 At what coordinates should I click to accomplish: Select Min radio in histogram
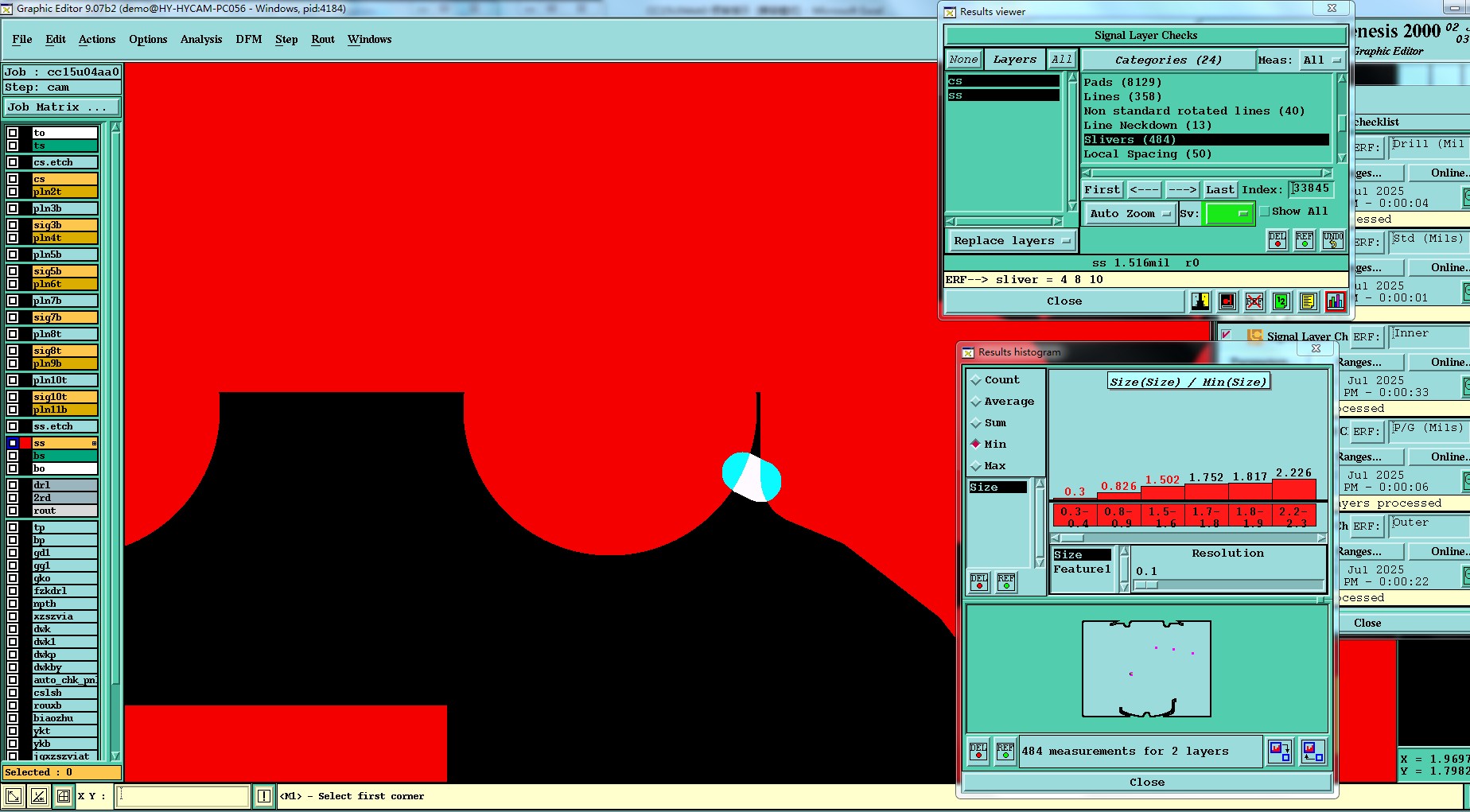976,444
